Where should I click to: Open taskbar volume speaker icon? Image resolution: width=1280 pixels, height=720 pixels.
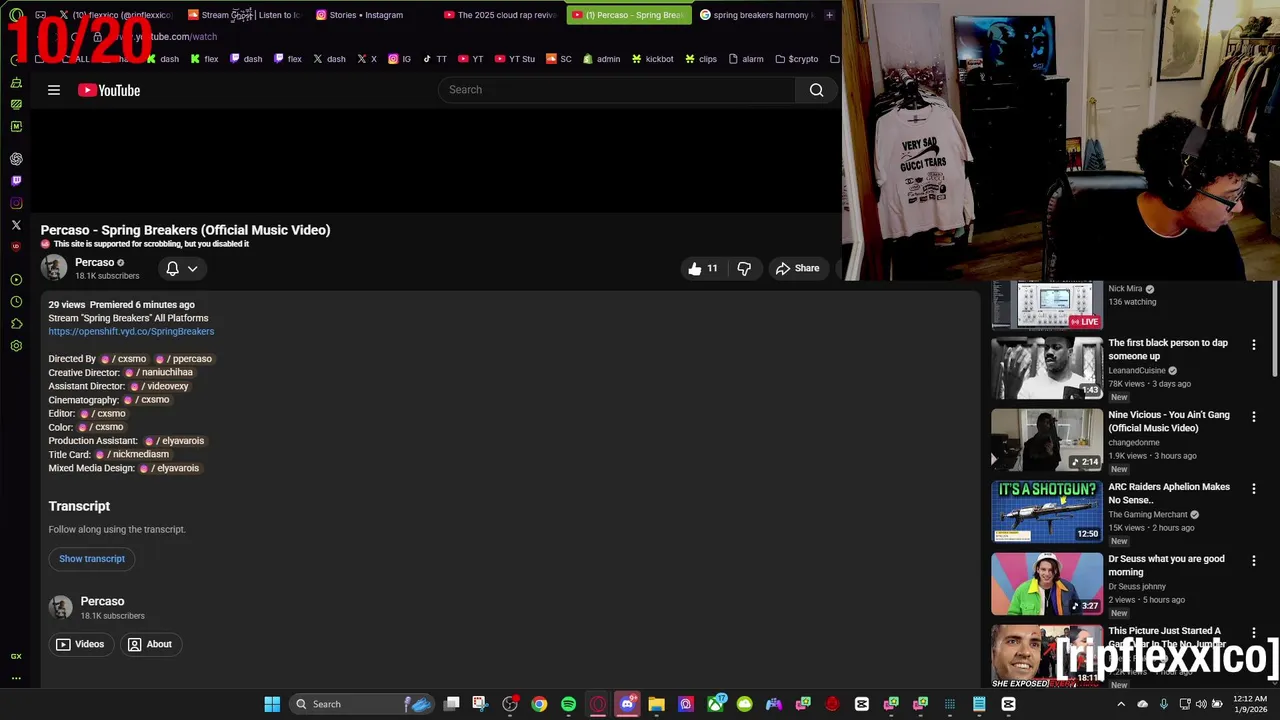(1201, 704)
